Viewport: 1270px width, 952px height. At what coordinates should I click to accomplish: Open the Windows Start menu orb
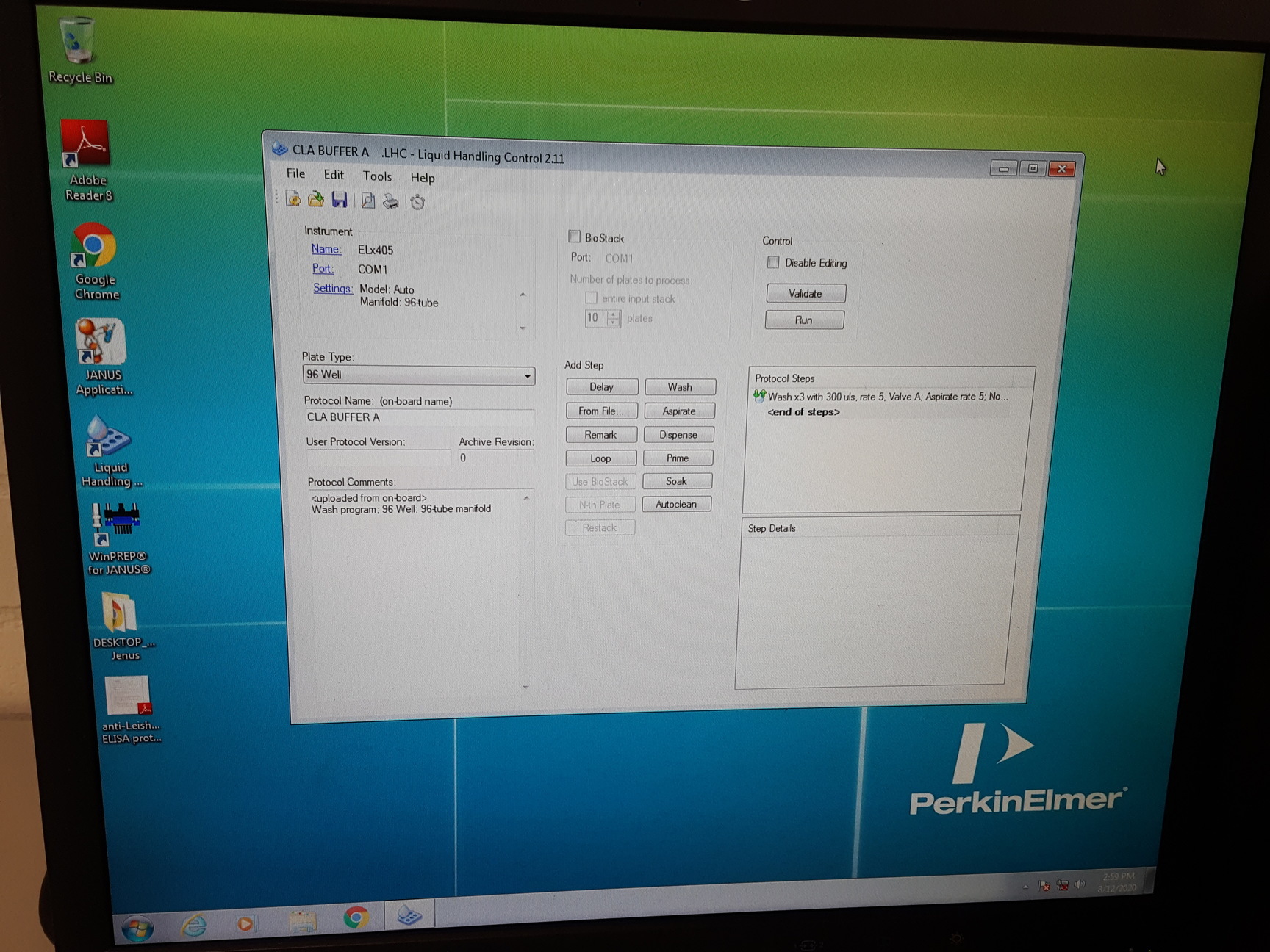coord(137,928)
